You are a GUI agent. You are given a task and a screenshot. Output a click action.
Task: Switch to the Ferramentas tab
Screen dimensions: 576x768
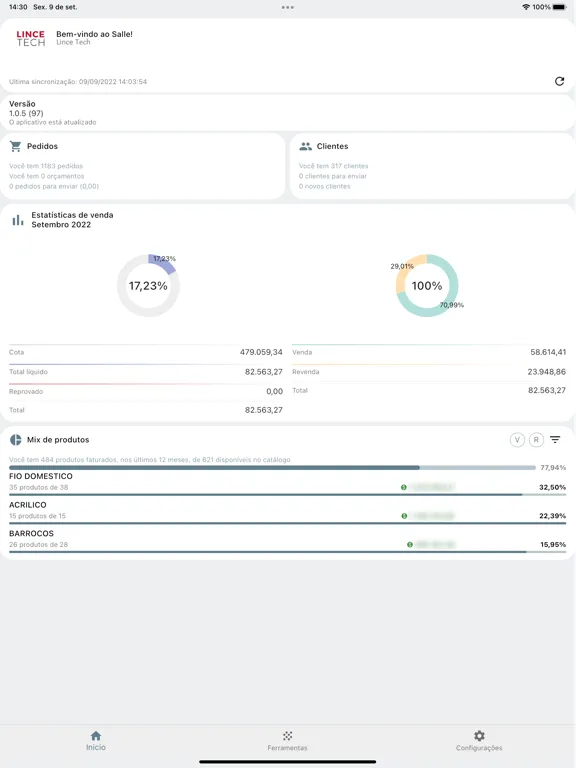click(x=288, y=741)
